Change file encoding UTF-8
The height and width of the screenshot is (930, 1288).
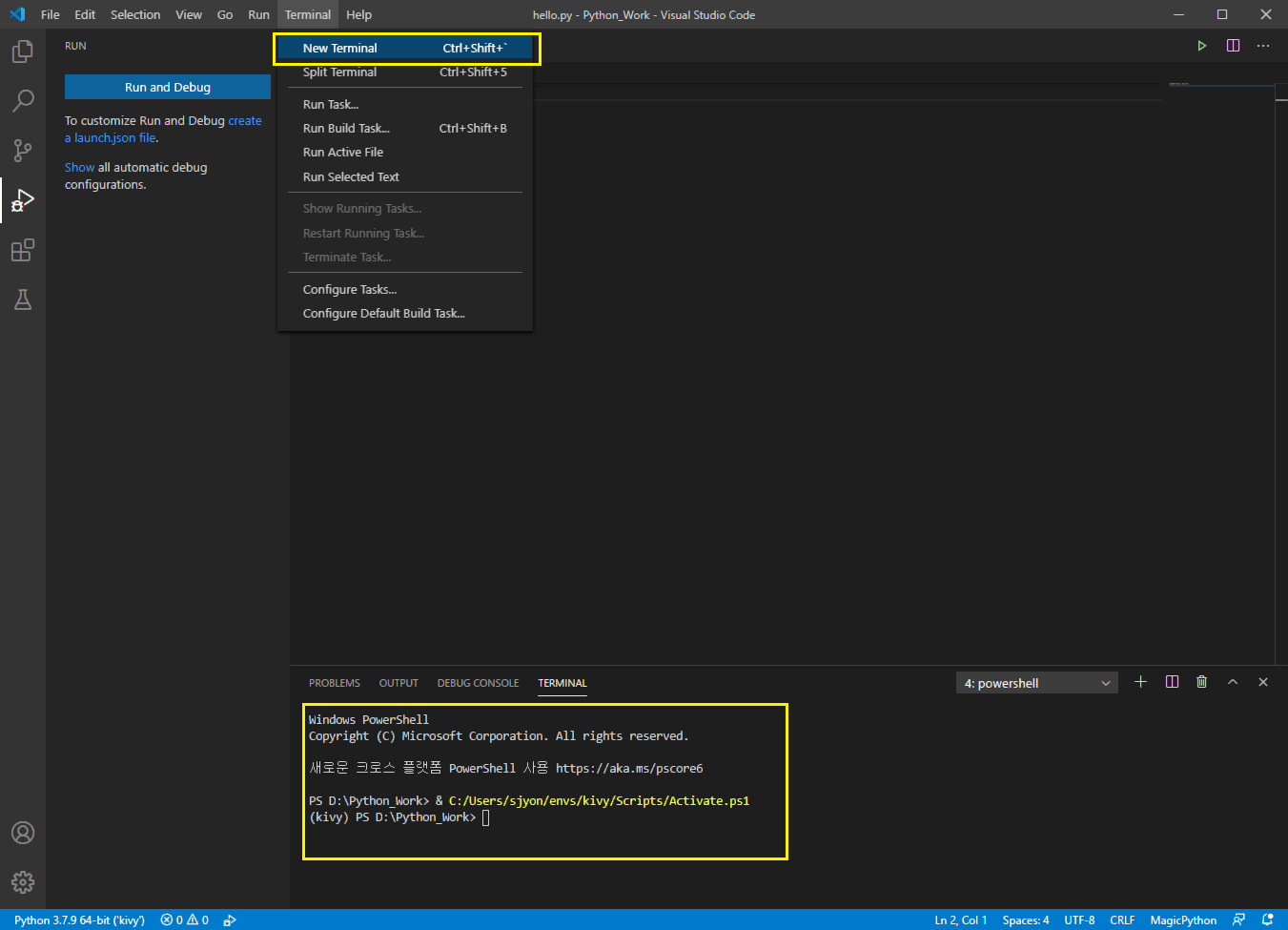click(x=1079, y=920)
